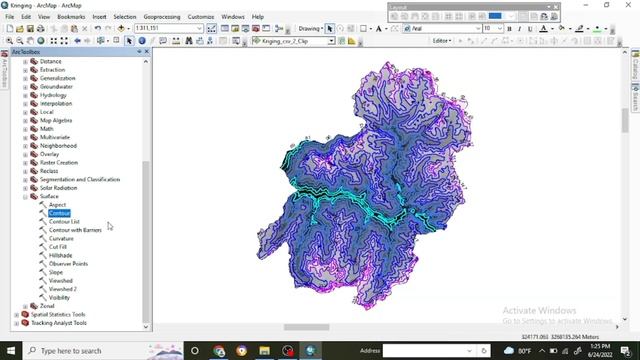Click the fill color bucket
The height and width of the screenshot is (360, 640).
(562, 29)
